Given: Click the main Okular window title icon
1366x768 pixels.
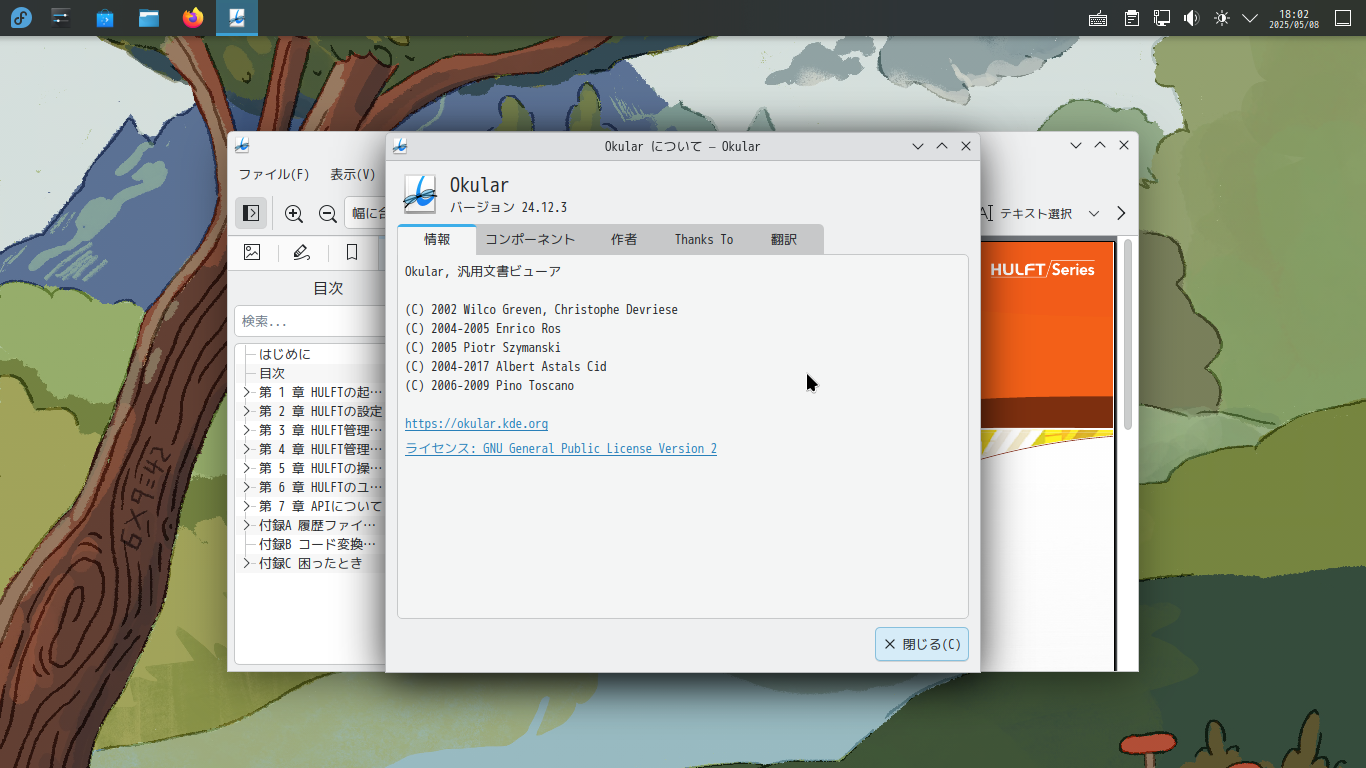Looking at the screenshot, I should coord(242,145).
